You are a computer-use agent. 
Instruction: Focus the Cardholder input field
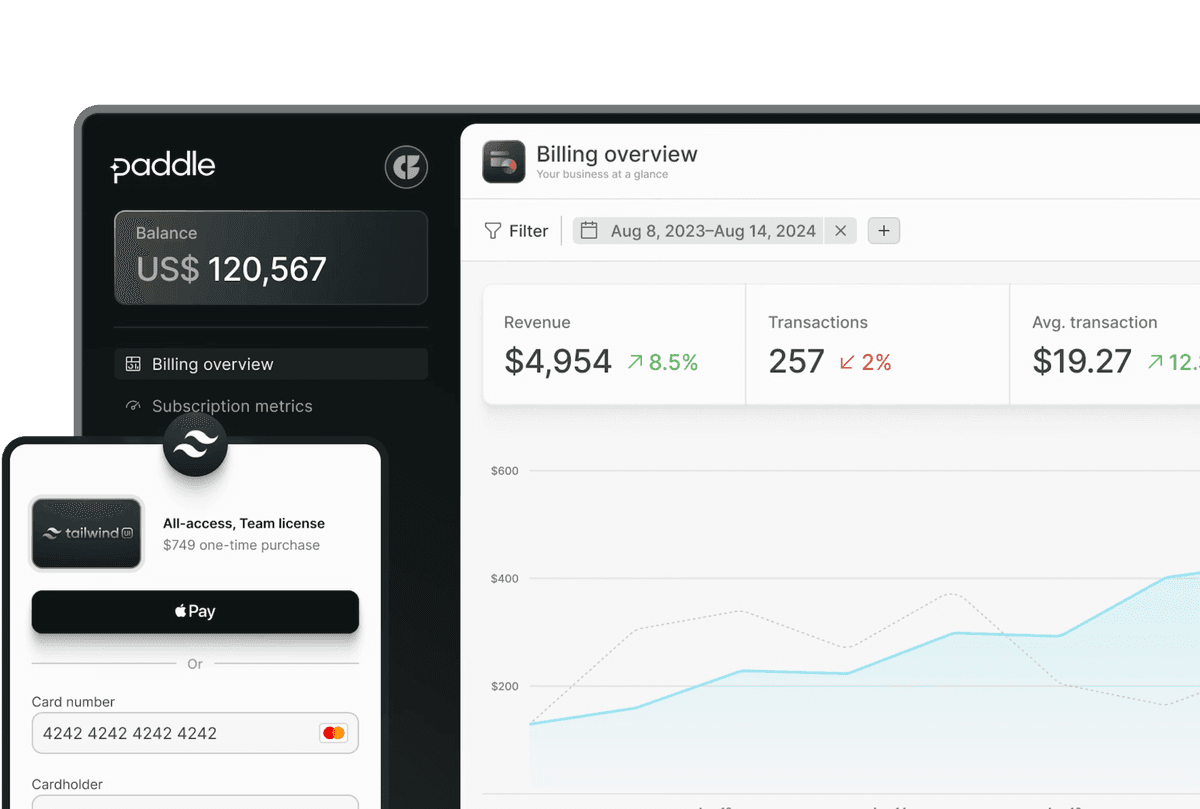[x=195, y=802]
